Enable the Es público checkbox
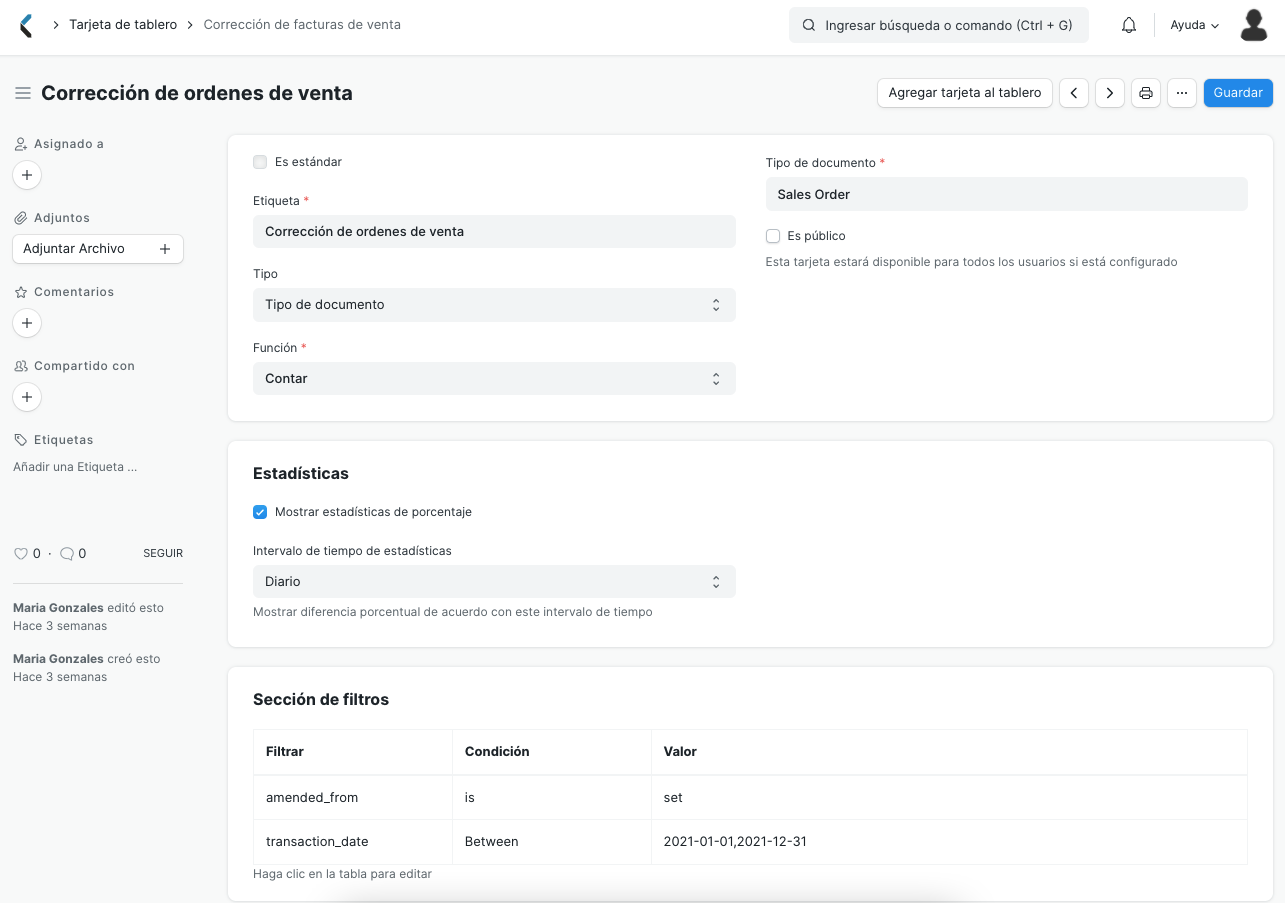Screen dimensions: 1285x903 [x=773, y=236]
